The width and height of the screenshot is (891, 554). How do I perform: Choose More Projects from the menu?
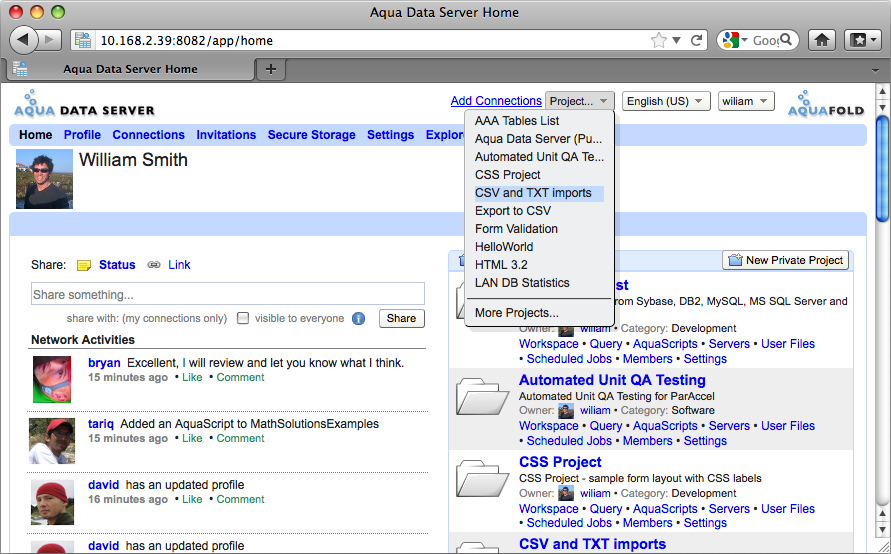point(516,313)
